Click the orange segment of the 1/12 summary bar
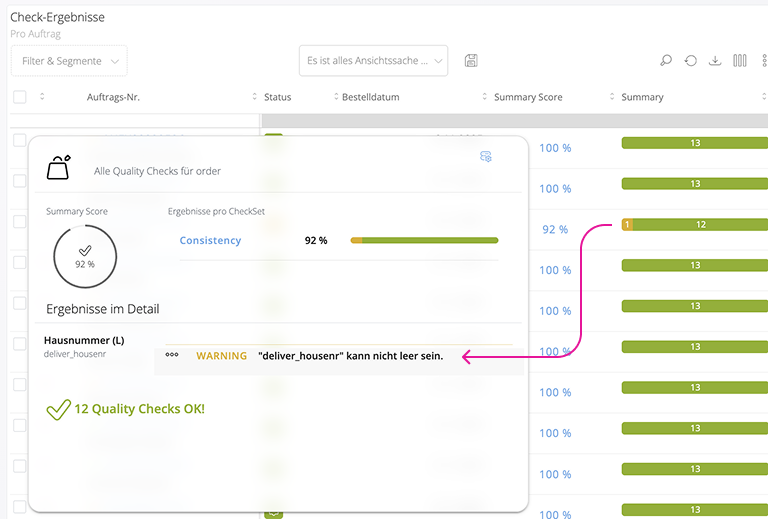 click(627, 225)
